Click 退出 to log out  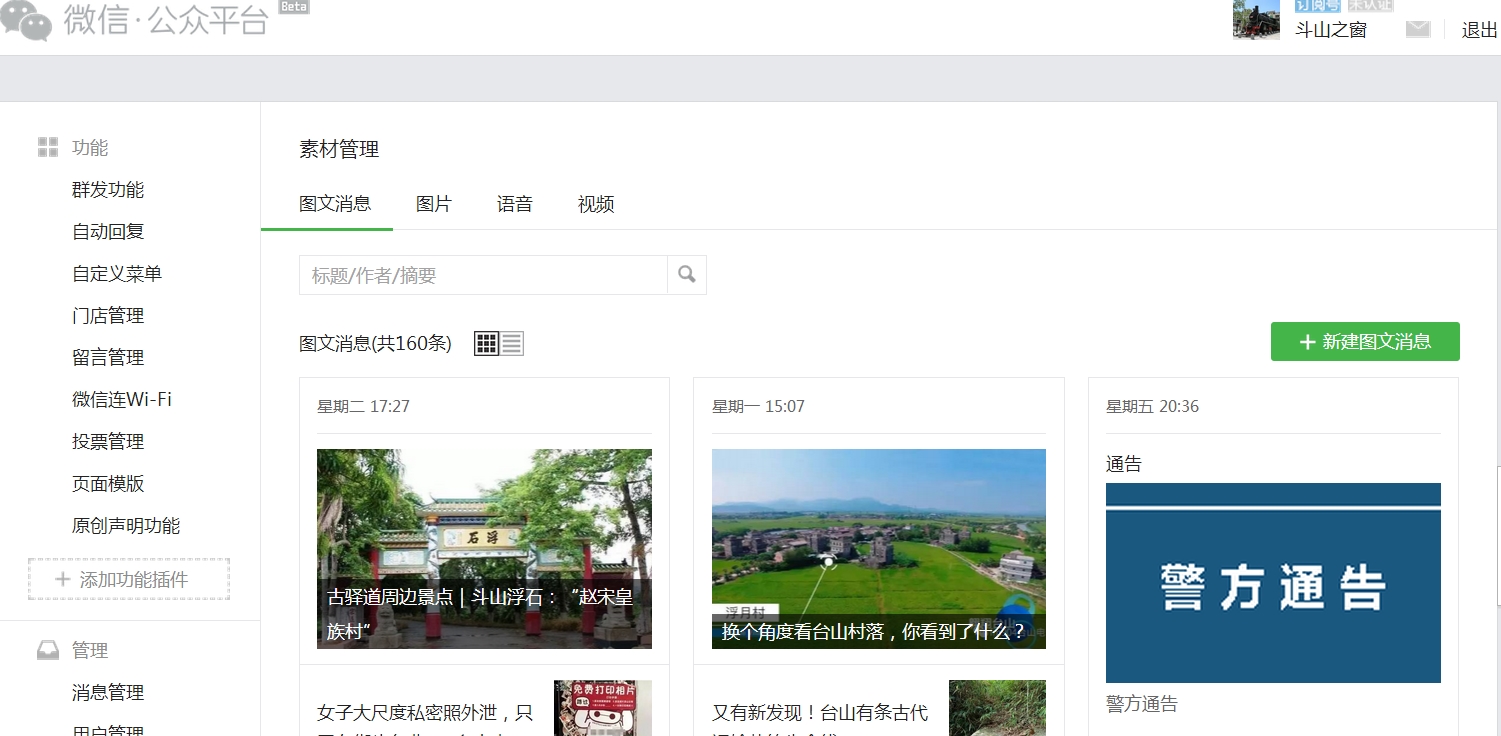[1479, 30]
